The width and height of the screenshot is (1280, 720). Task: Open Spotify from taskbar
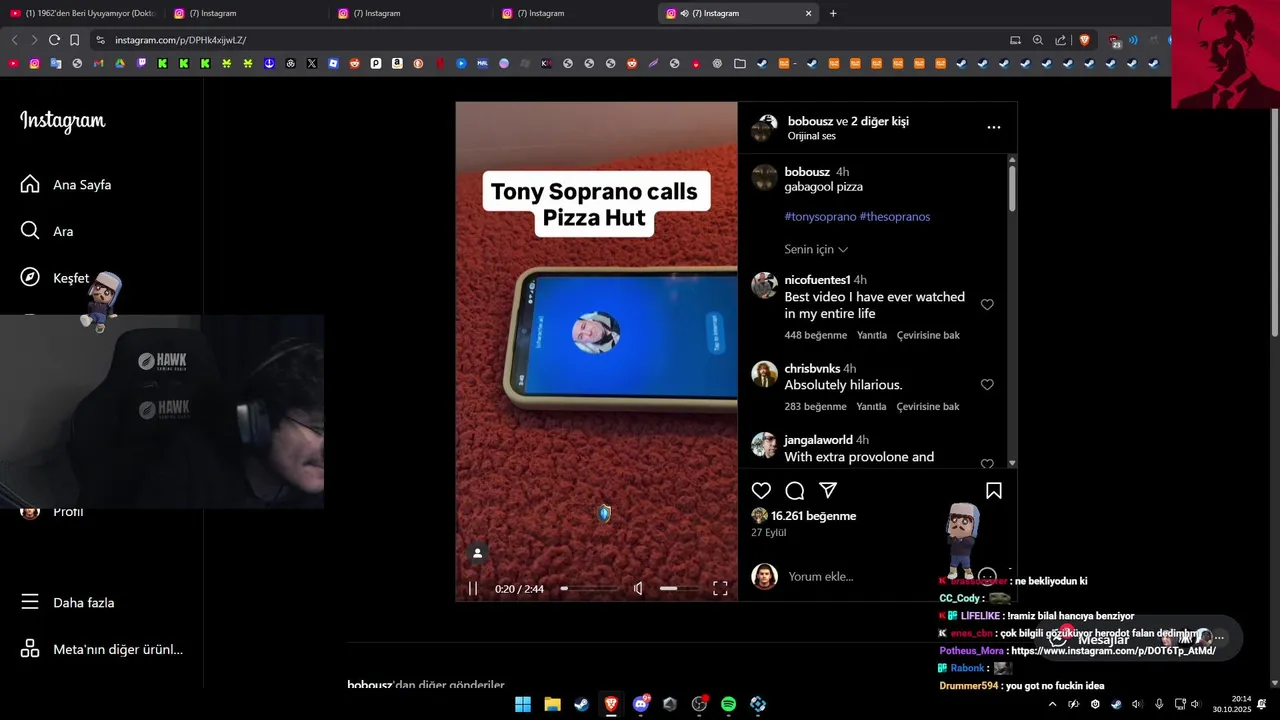(x=728, y=704)
